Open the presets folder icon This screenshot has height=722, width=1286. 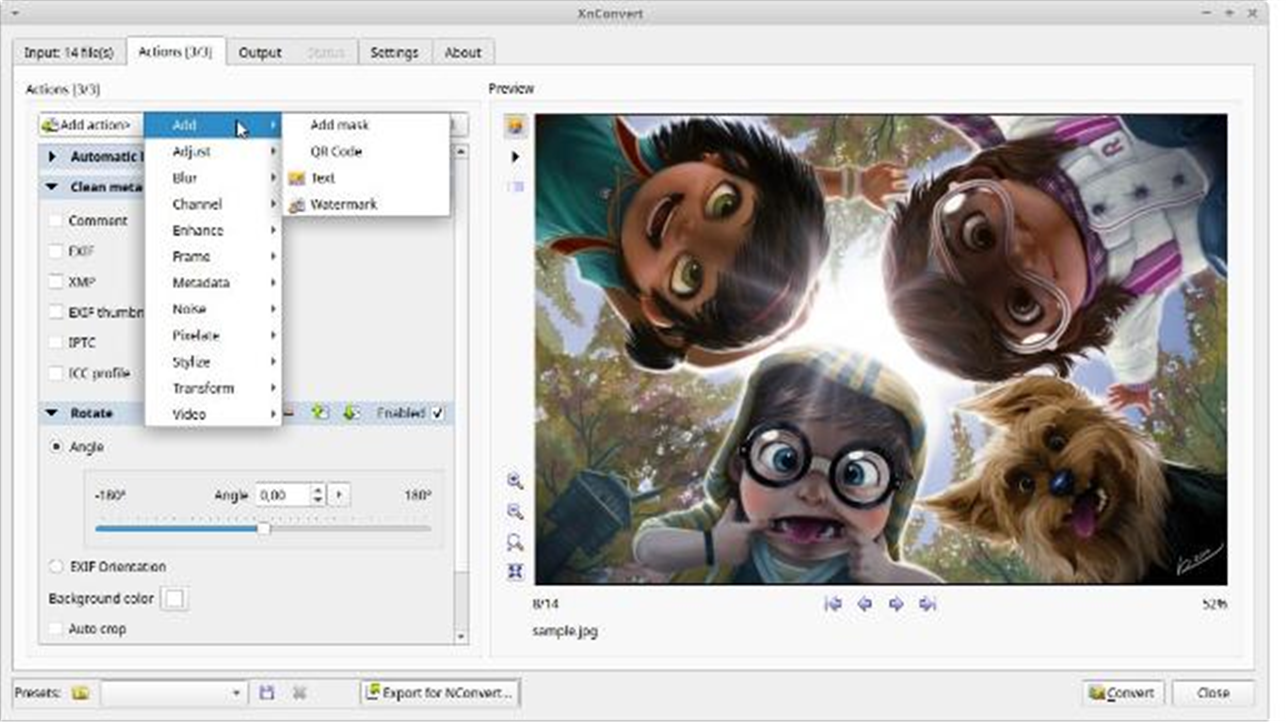coord(81,692)
